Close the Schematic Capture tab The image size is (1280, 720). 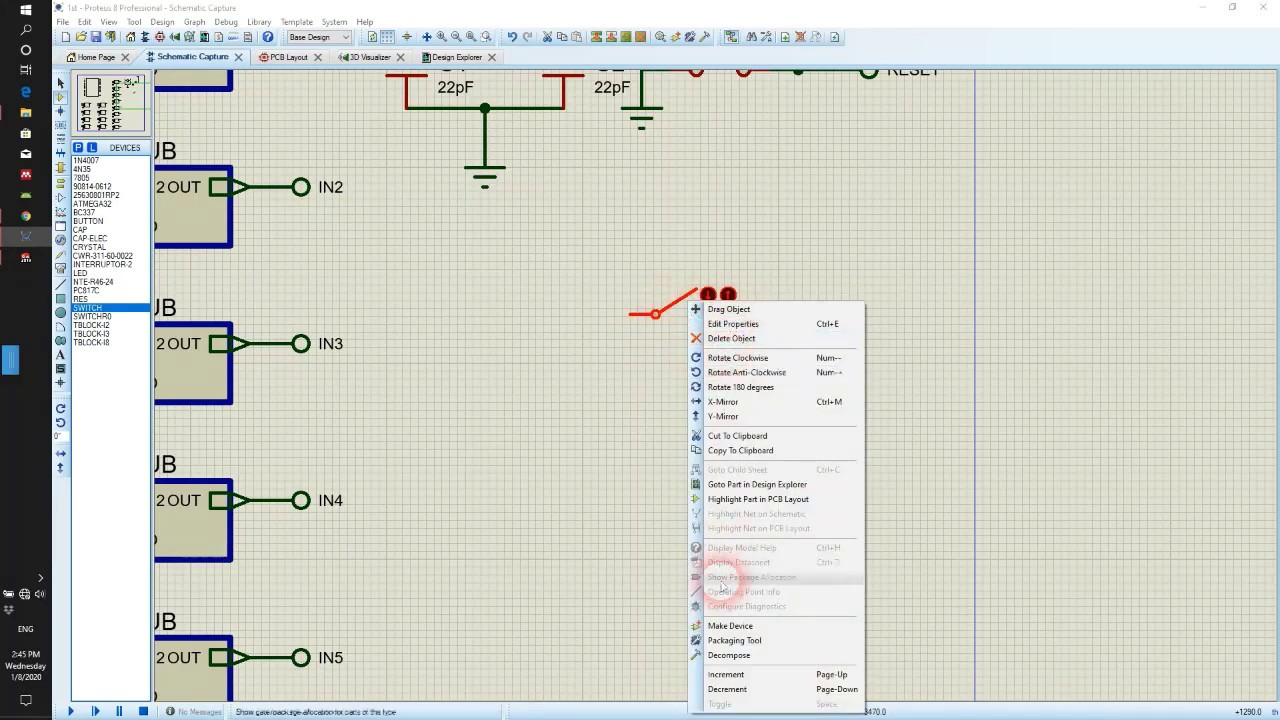(239, 57)
